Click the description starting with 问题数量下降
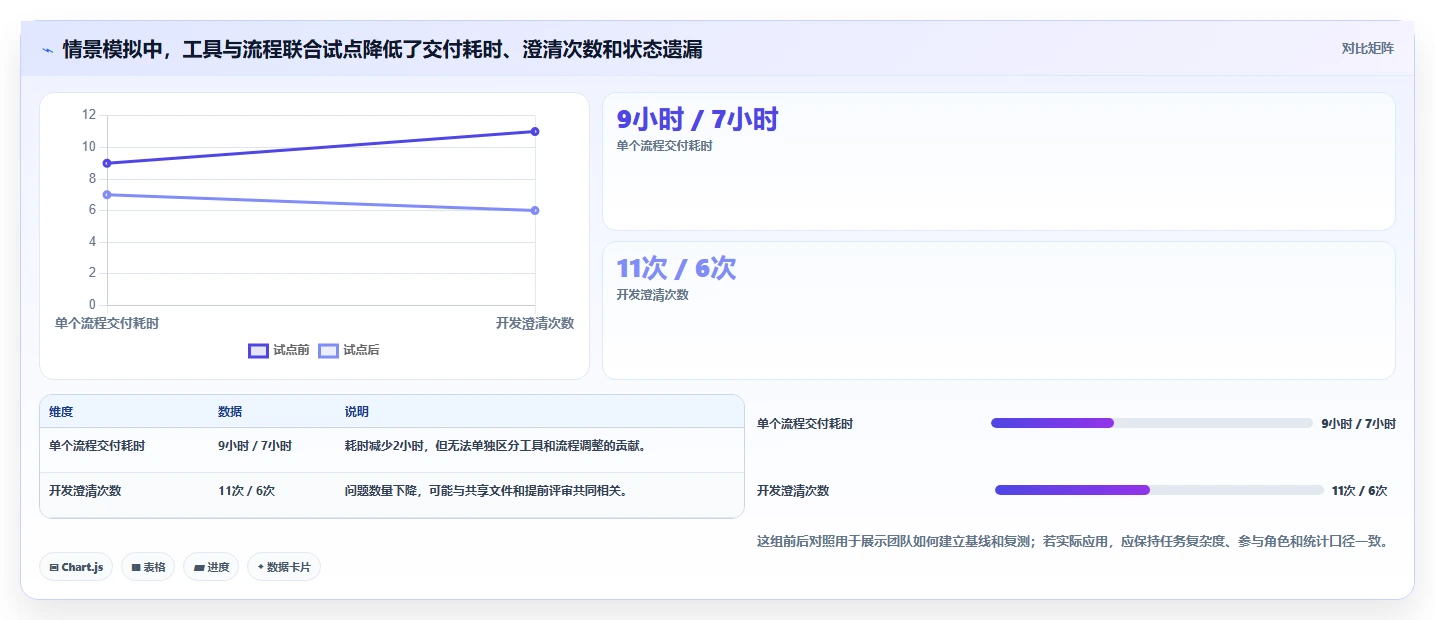 click(x=486, y=491)
